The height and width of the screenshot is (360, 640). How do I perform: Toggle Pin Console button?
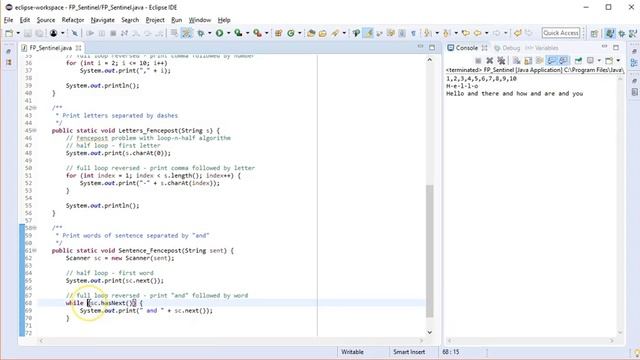click(578, 60)
